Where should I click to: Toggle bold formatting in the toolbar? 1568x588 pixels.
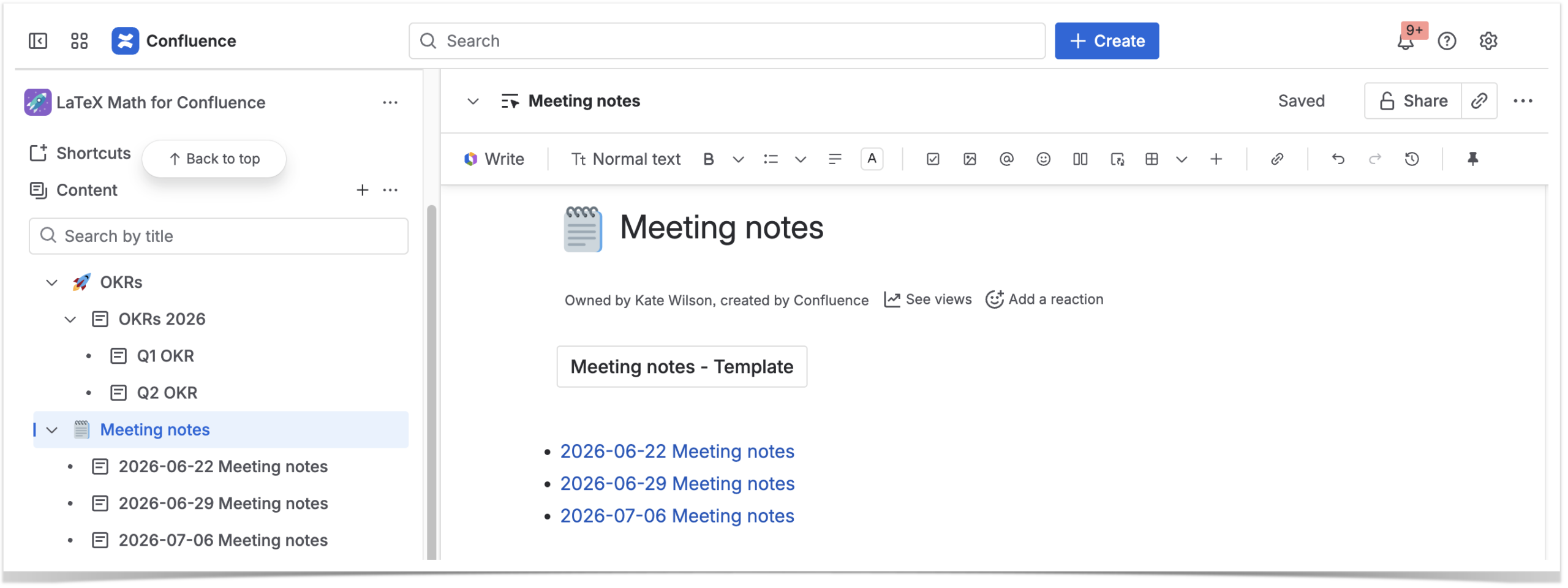tap(709, 159)
